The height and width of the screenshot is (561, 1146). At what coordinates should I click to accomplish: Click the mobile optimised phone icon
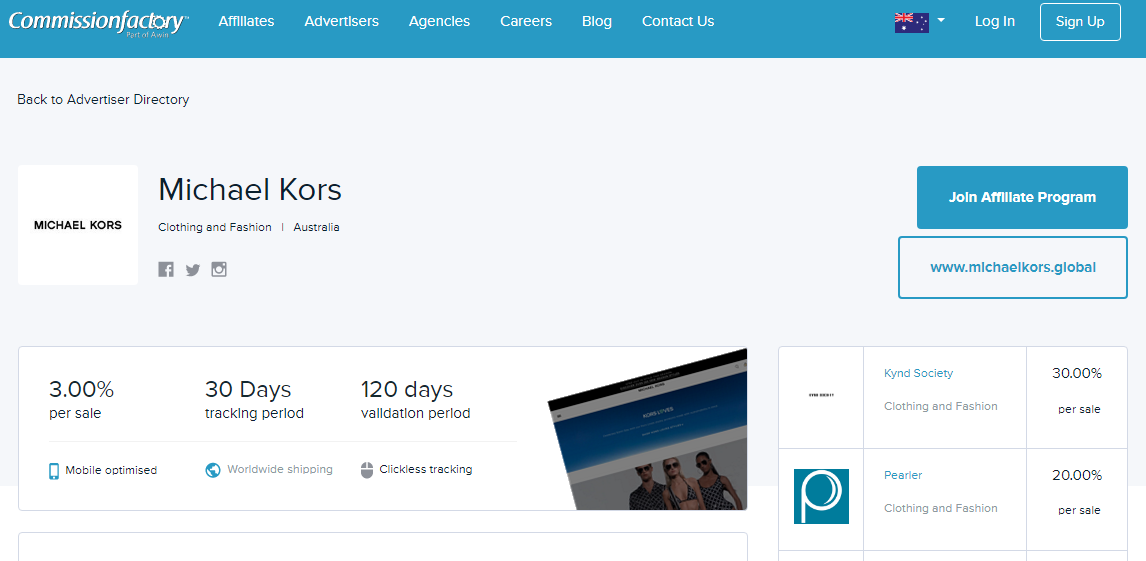54,470
